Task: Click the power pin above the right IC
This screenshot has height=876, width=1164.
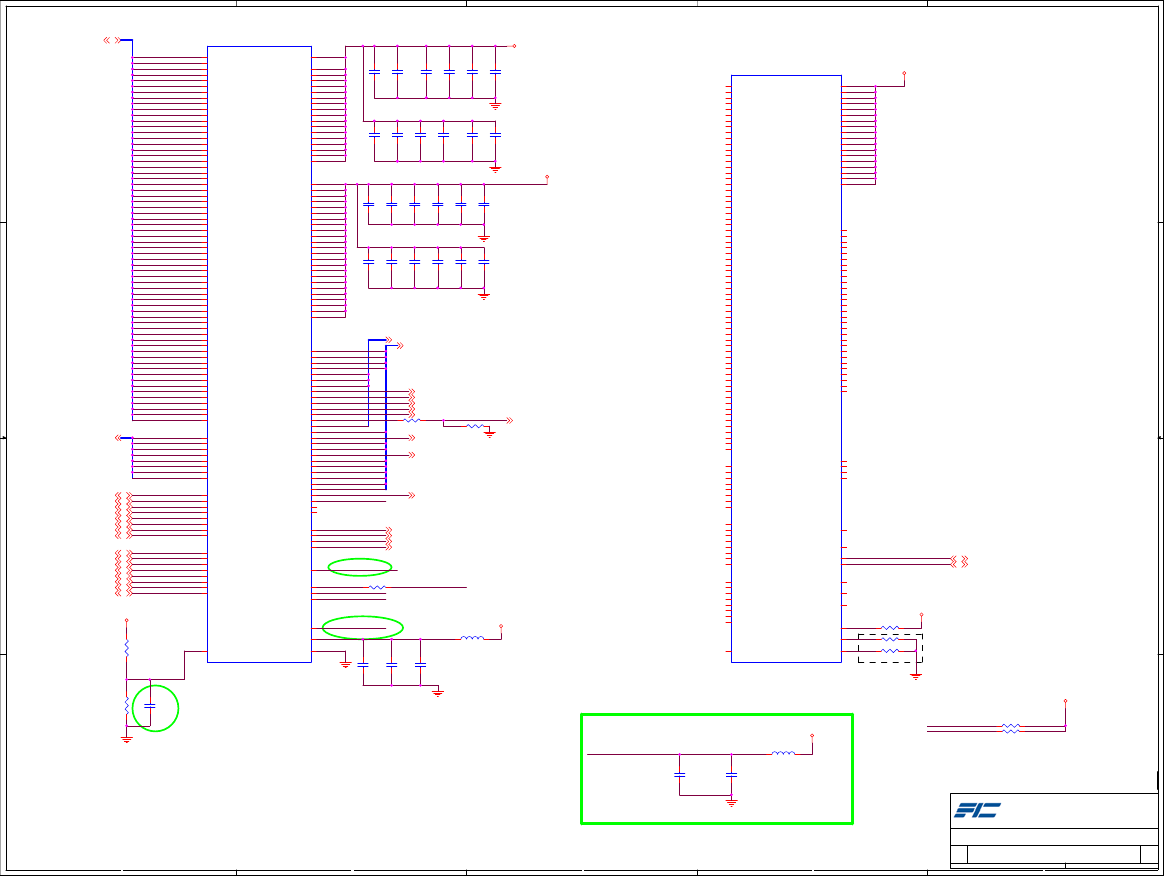Action: 904,73
